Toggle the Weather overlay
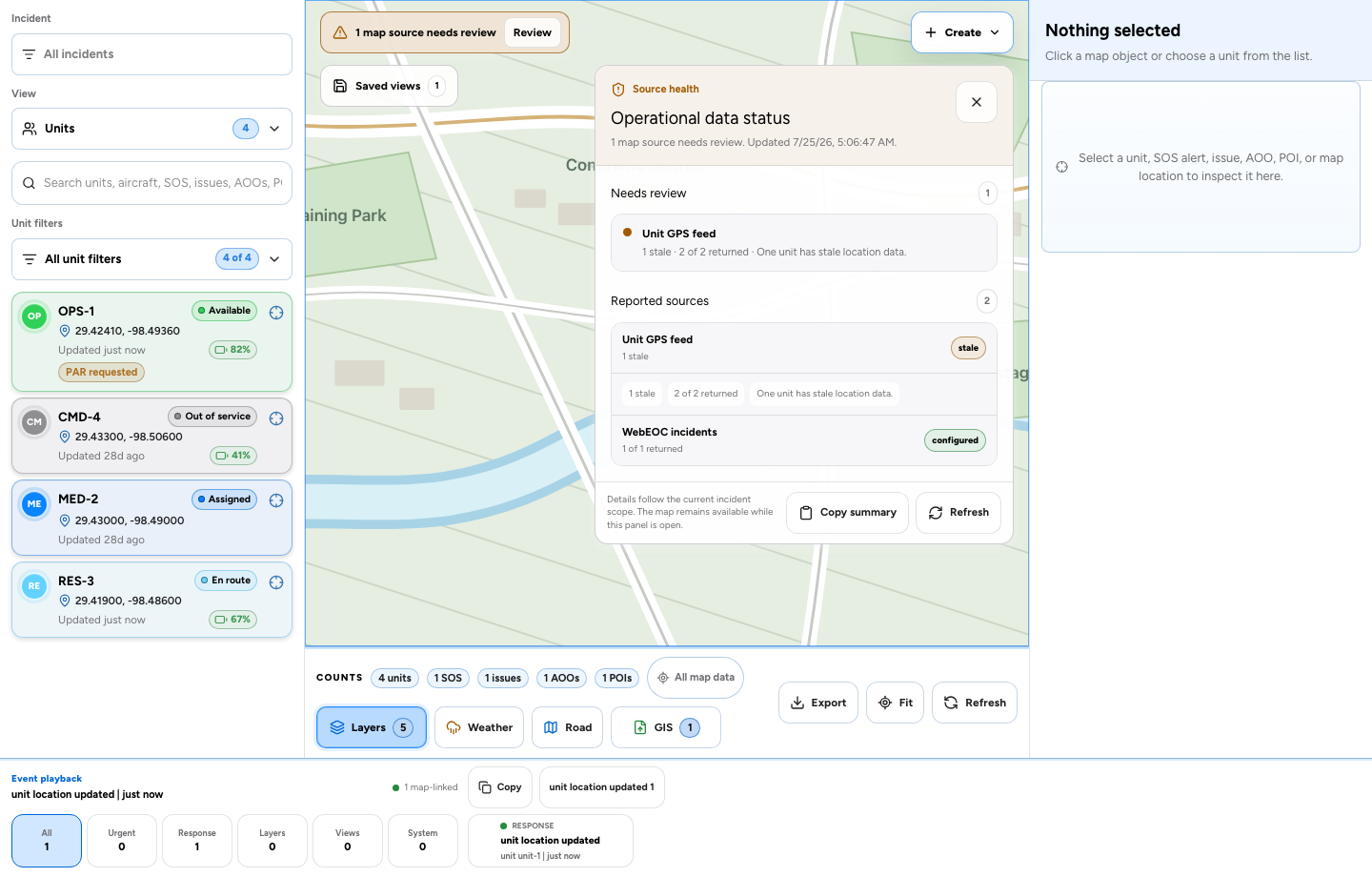This screenshot has height=877, width=1372. point(479,727)
